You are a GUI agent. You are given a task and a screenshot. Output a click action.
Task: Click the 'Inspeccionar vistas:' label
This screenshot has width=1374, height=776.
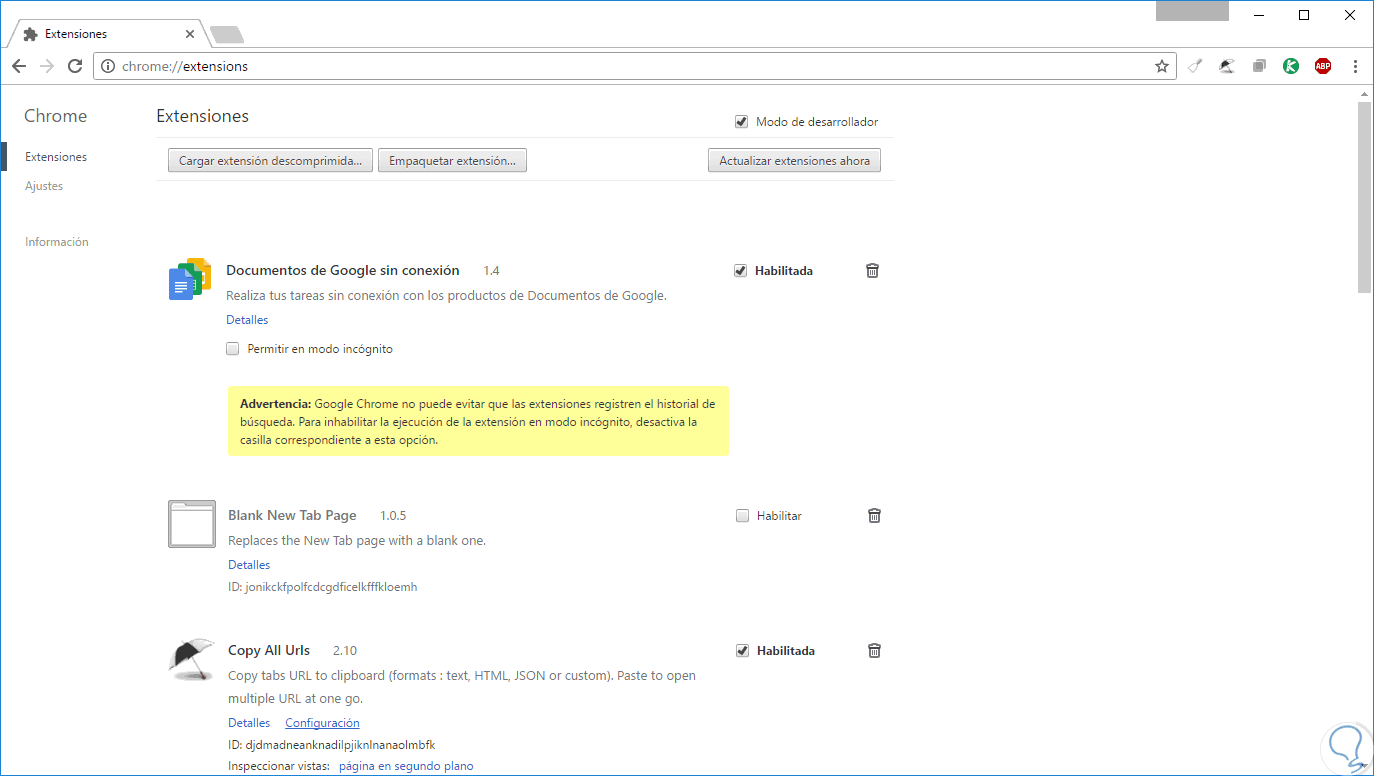(279, 766)
